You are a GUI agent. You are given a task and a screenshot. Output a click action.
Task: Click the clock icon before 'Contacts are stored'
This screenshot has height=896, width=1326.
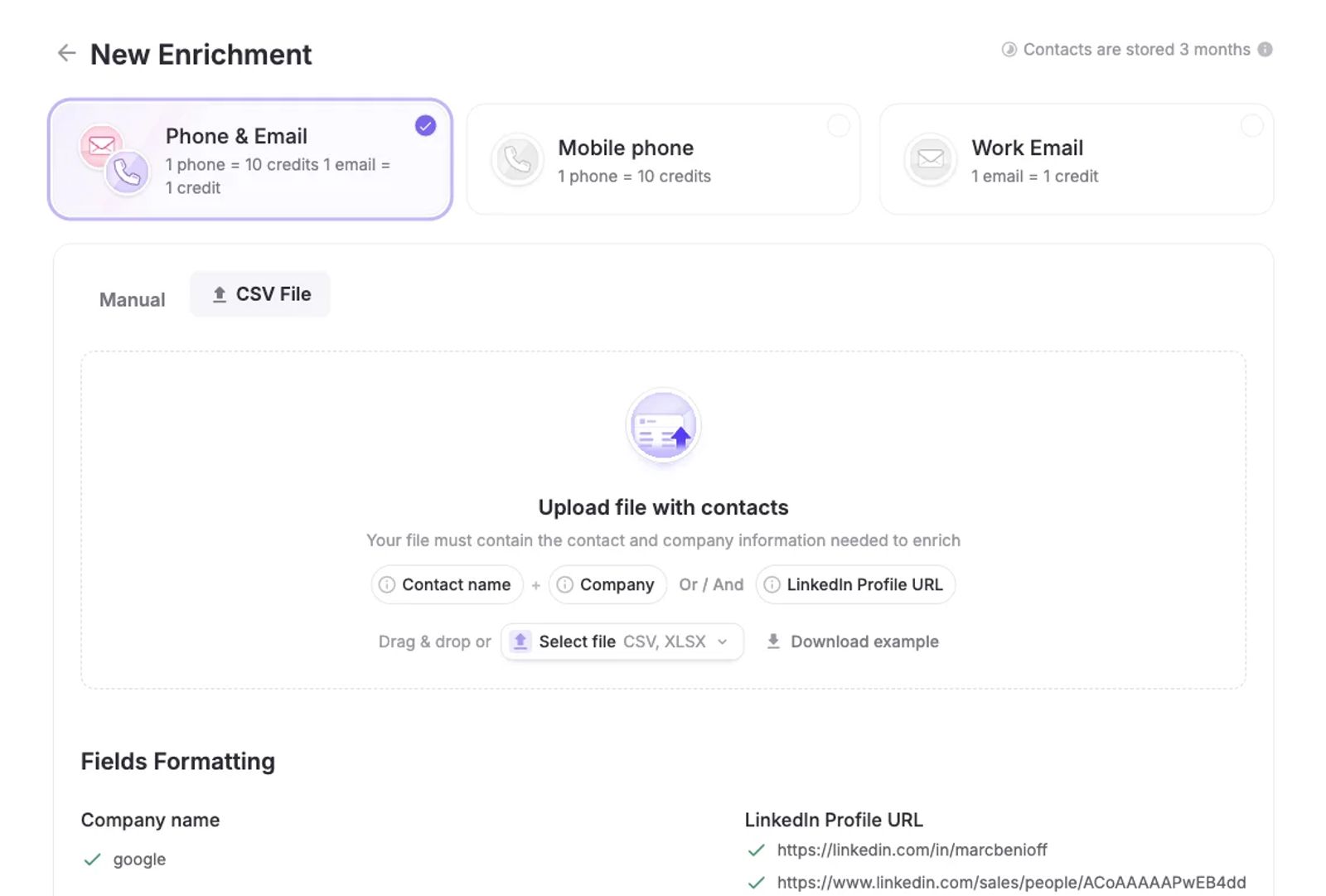coord(1009,50)
